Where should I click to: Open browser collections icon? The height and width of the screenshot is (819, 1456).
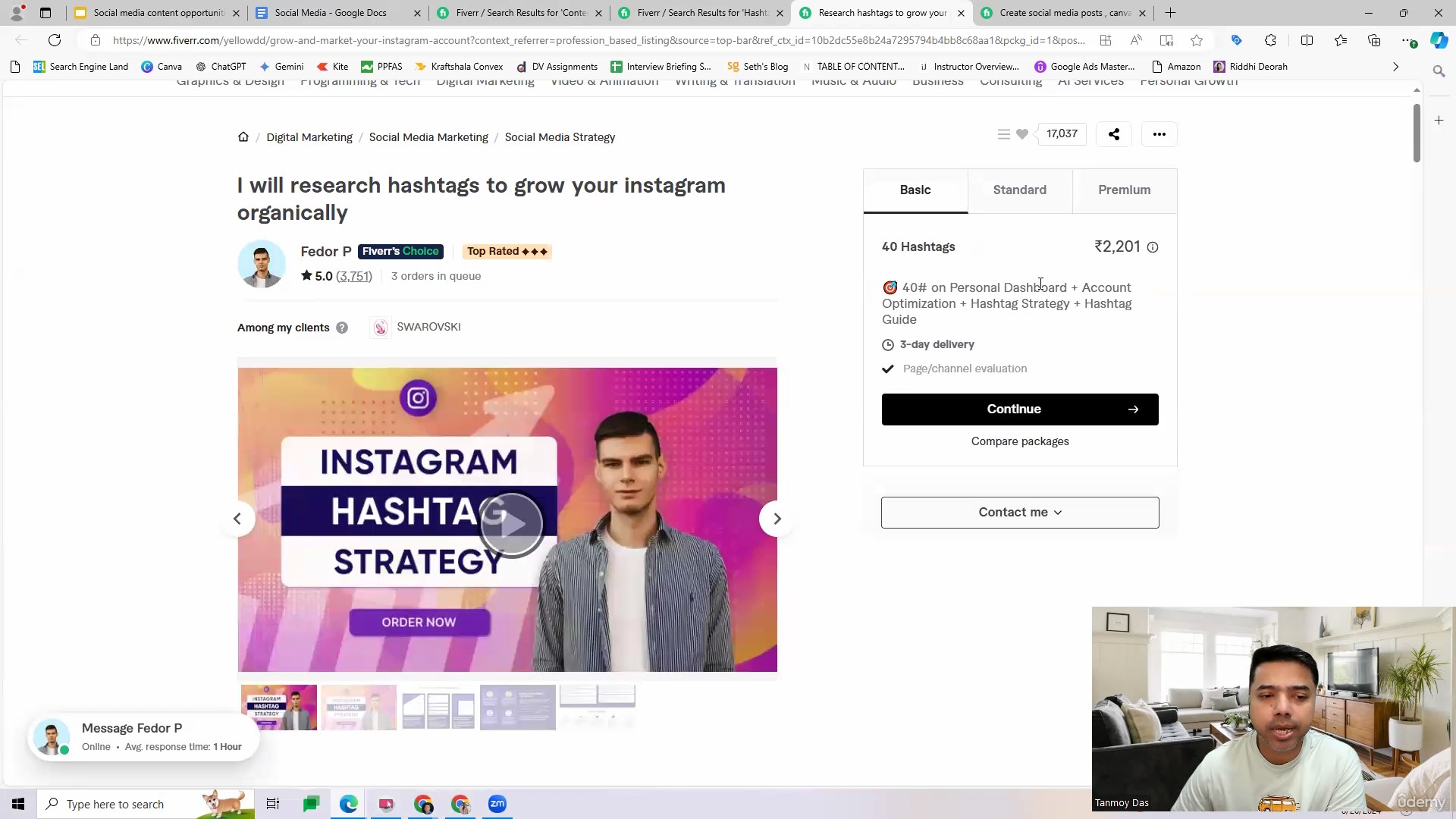point(1373,40)
